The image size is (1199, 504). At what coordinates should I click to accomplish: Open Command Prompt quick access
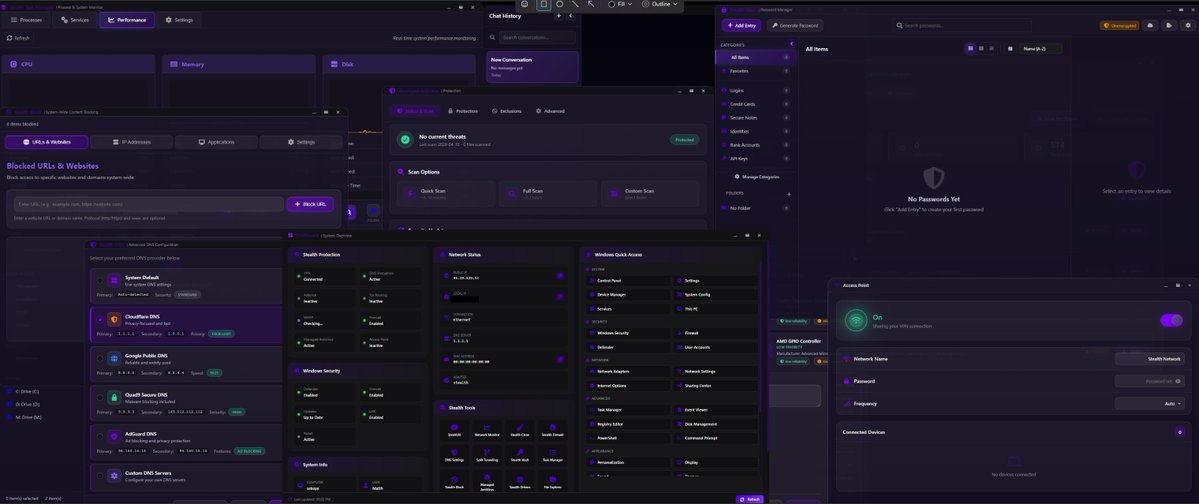point(714,438)
